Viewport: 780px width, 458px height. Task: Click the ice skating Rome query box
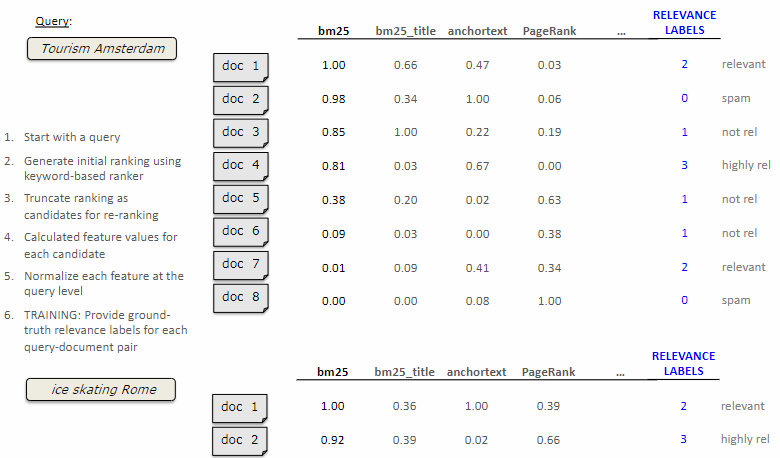click(103, 389)
